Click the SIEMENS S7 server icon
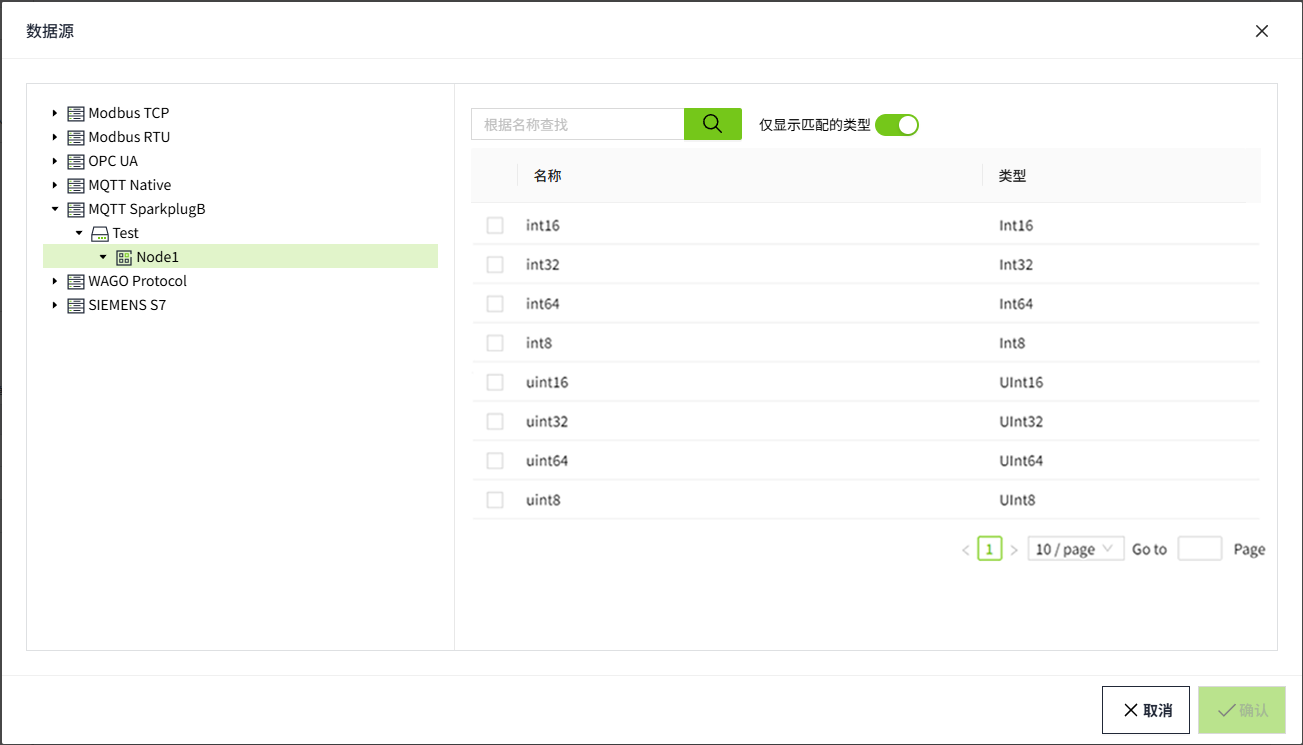Viewport: 1303px width, 745px height. 75,306
